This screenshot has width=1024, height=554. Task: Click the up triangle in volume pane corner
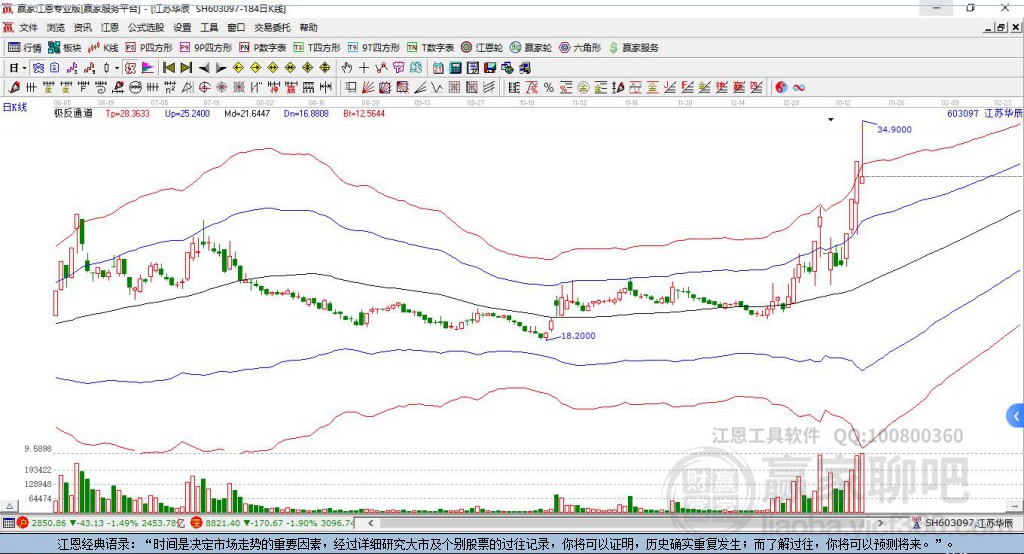point(9,506)
